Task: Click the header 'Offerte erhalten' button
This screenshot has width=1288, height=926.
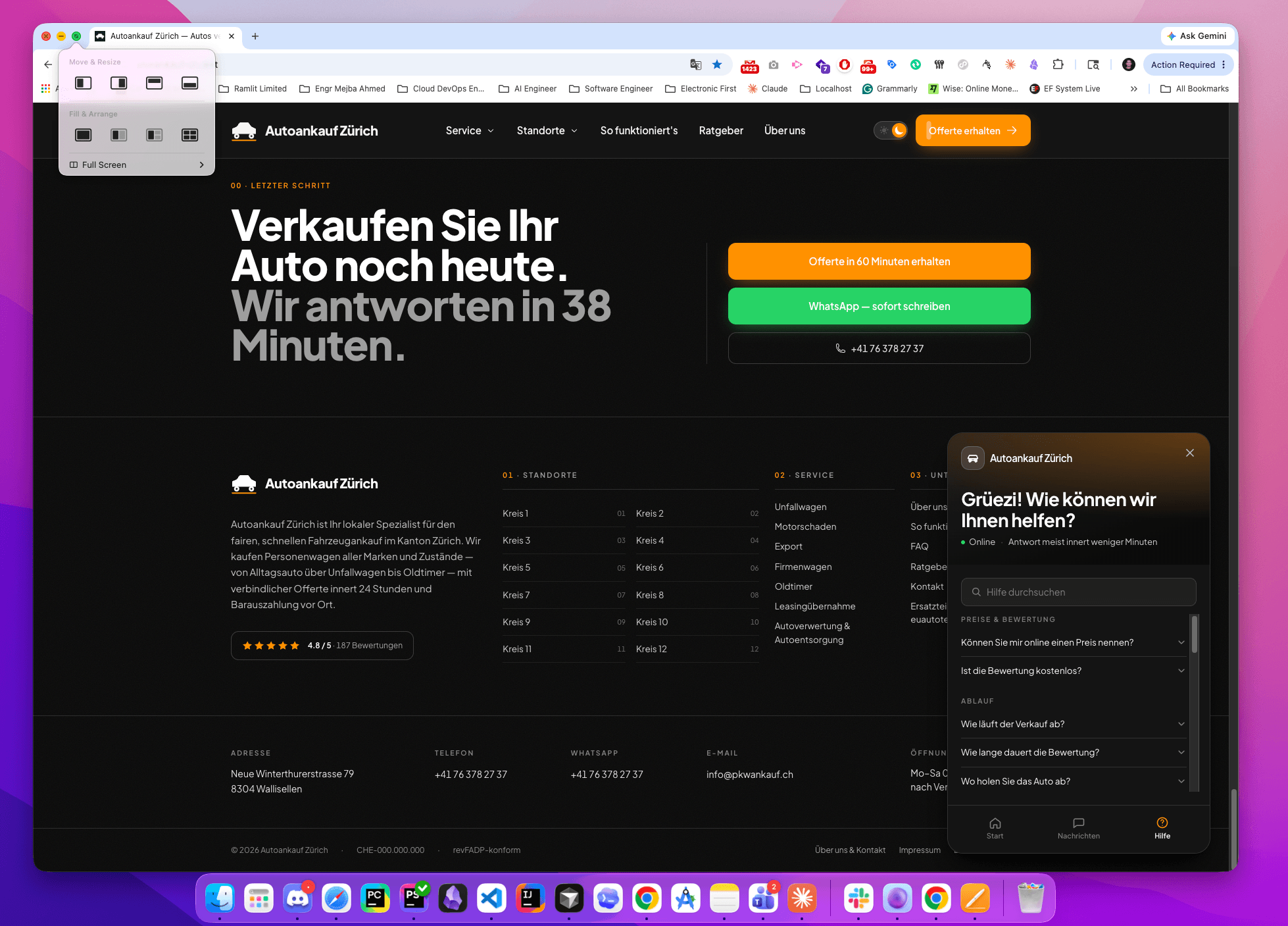Action: [973, 130]
